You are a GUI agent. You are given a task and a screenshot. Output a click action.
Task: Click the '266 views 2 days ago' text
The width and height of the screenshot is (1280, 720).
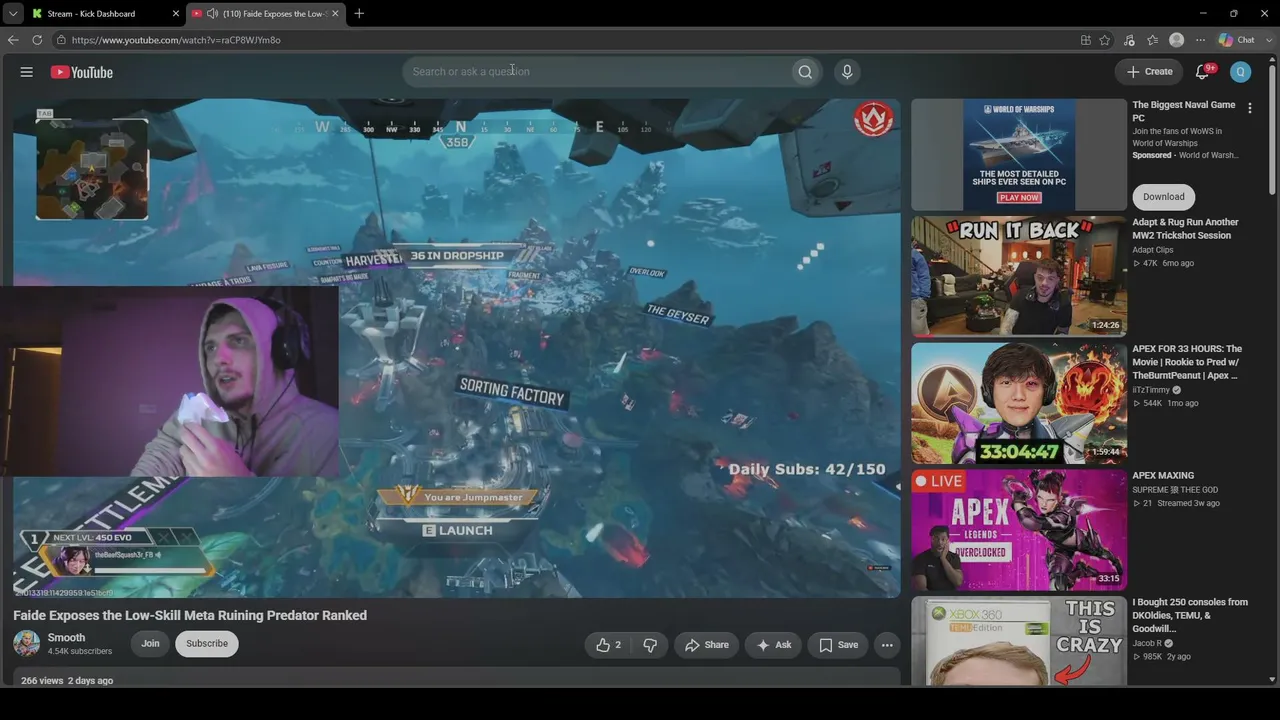(x=67, y=681)
